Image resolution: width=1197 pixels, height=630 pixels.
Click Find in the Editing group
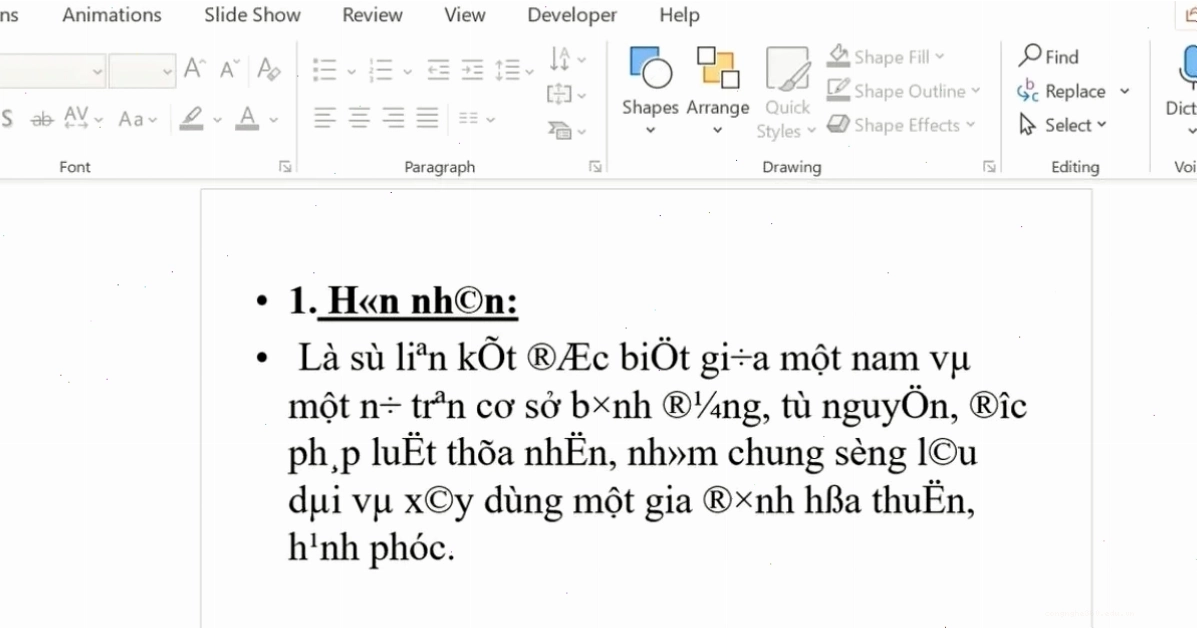click(x=1048, y=57)
